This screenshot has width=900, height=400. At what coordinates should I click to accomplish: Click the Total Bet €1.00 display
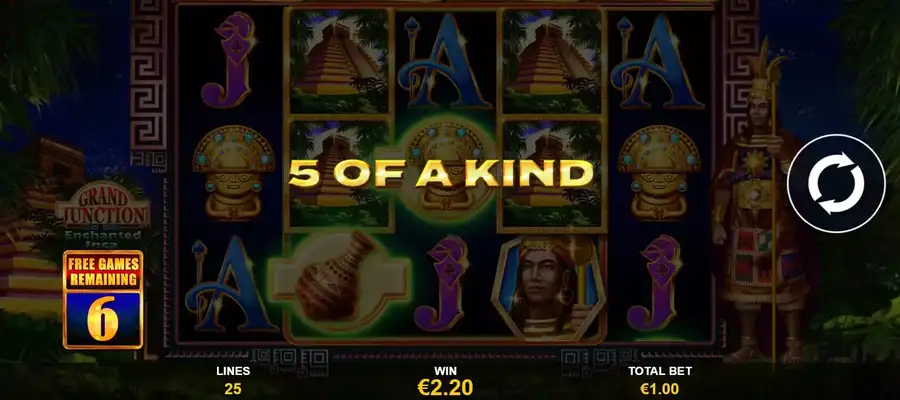(x=660, y=380)
